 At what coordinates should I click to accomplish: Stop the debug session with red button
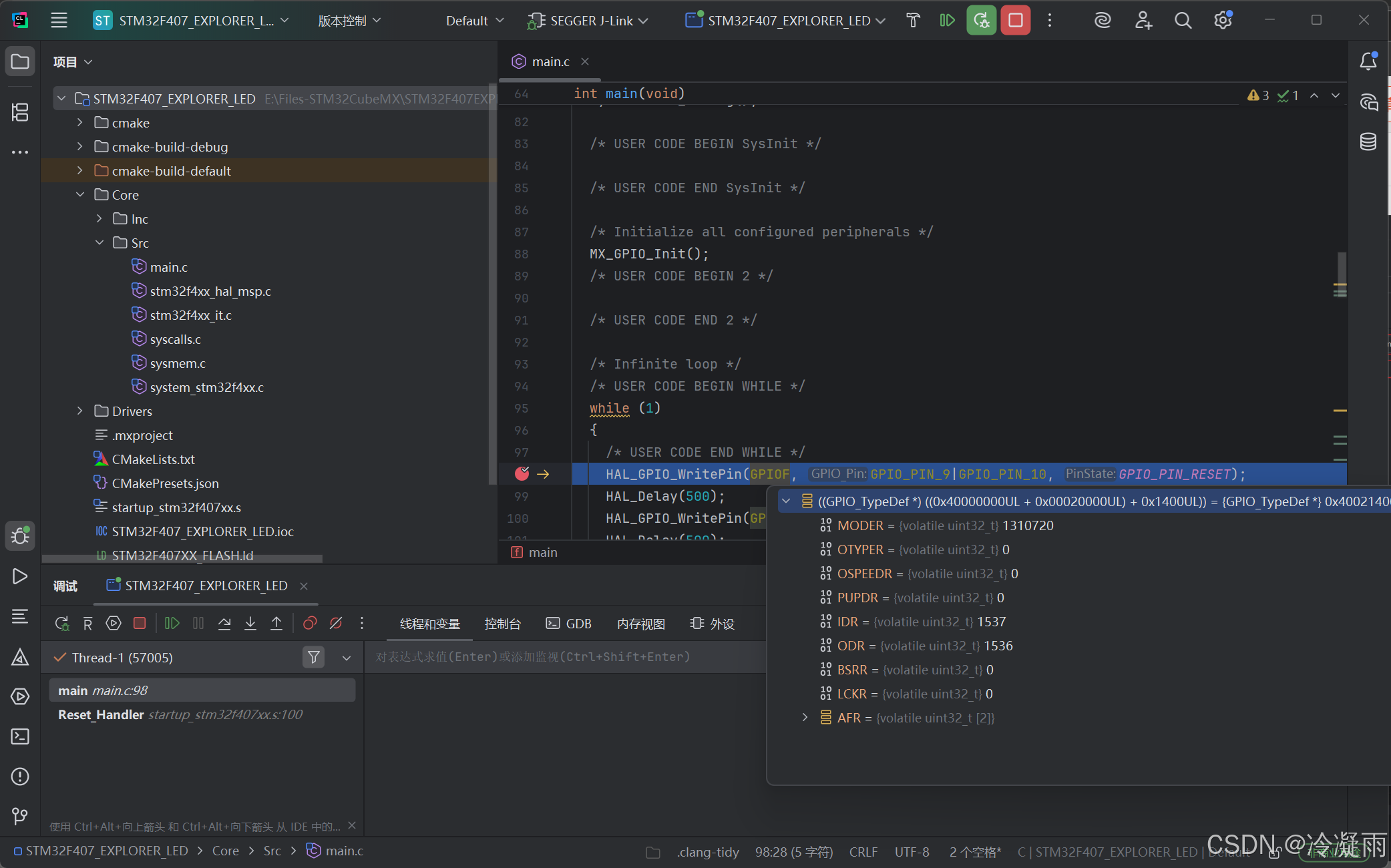click(1015, 21)
